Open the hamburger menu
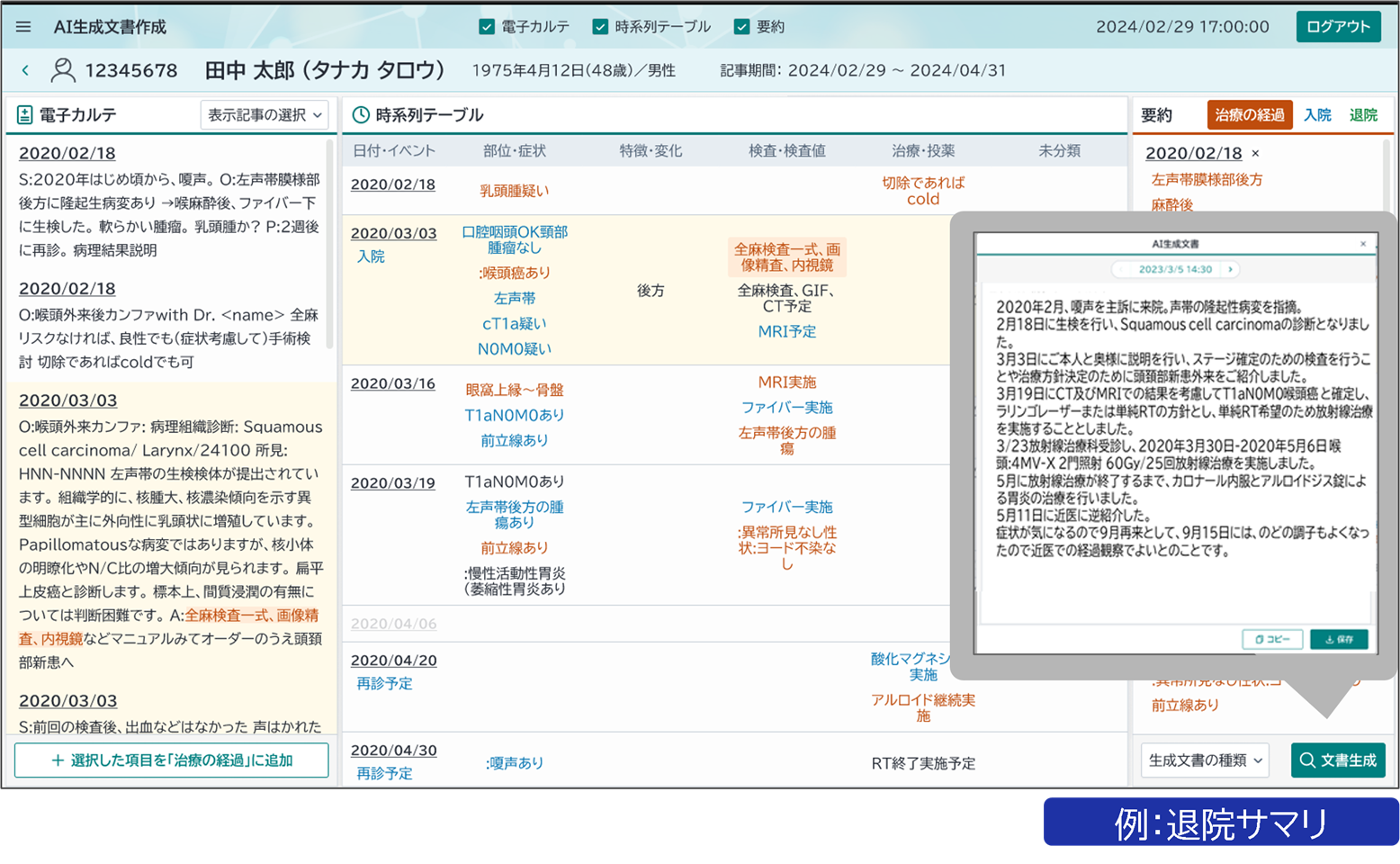Image resolution: width=1400 pixels, height=864 pixels. pos(23,27)
